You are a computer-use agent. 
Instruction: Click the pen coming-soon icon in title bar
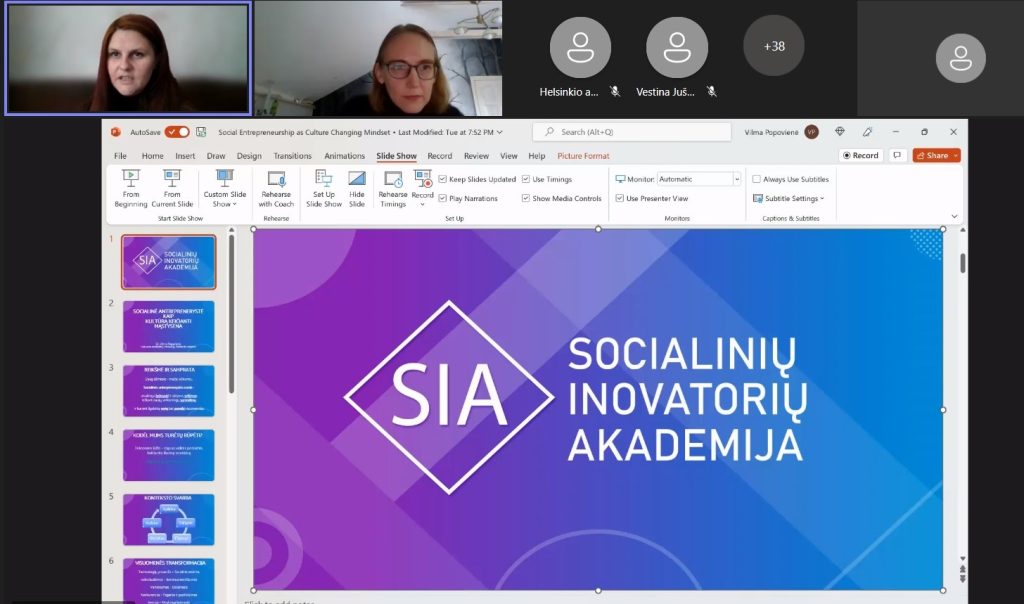click(x=867, y=132)
